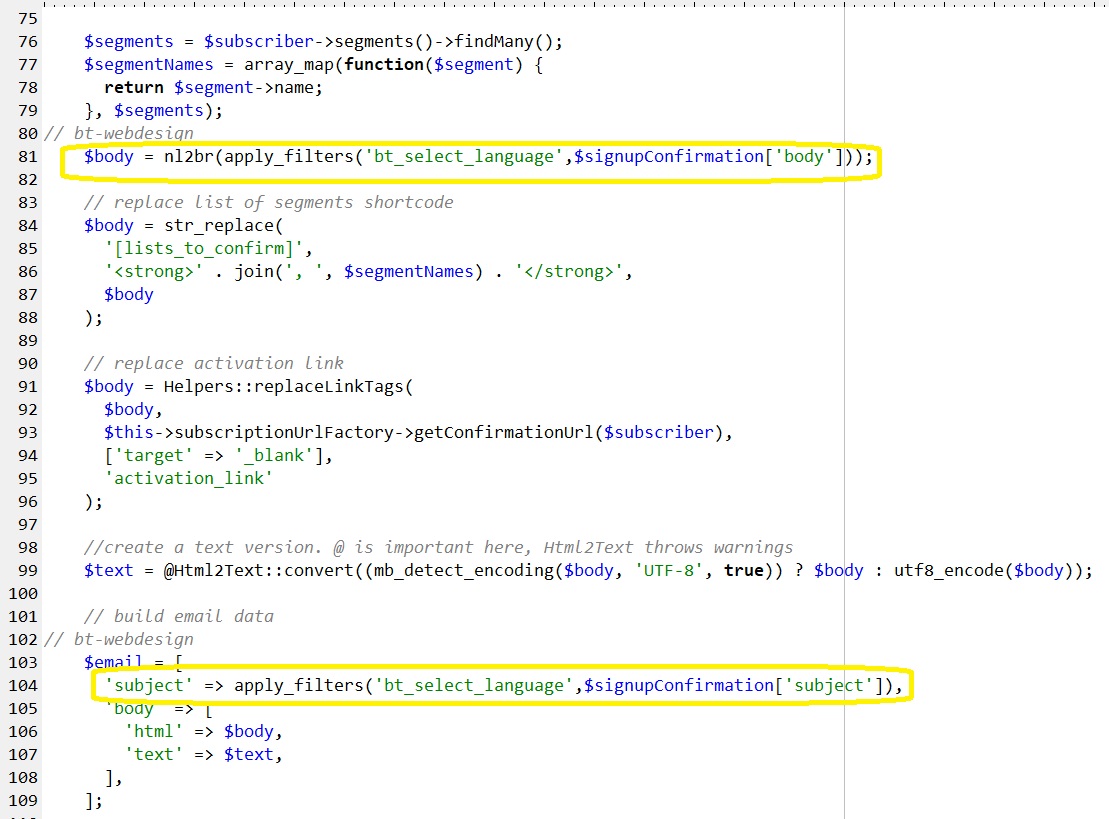Click "$segmentNames" on line 86
This screenshot has width=1109, height=819.
[409, 272]
